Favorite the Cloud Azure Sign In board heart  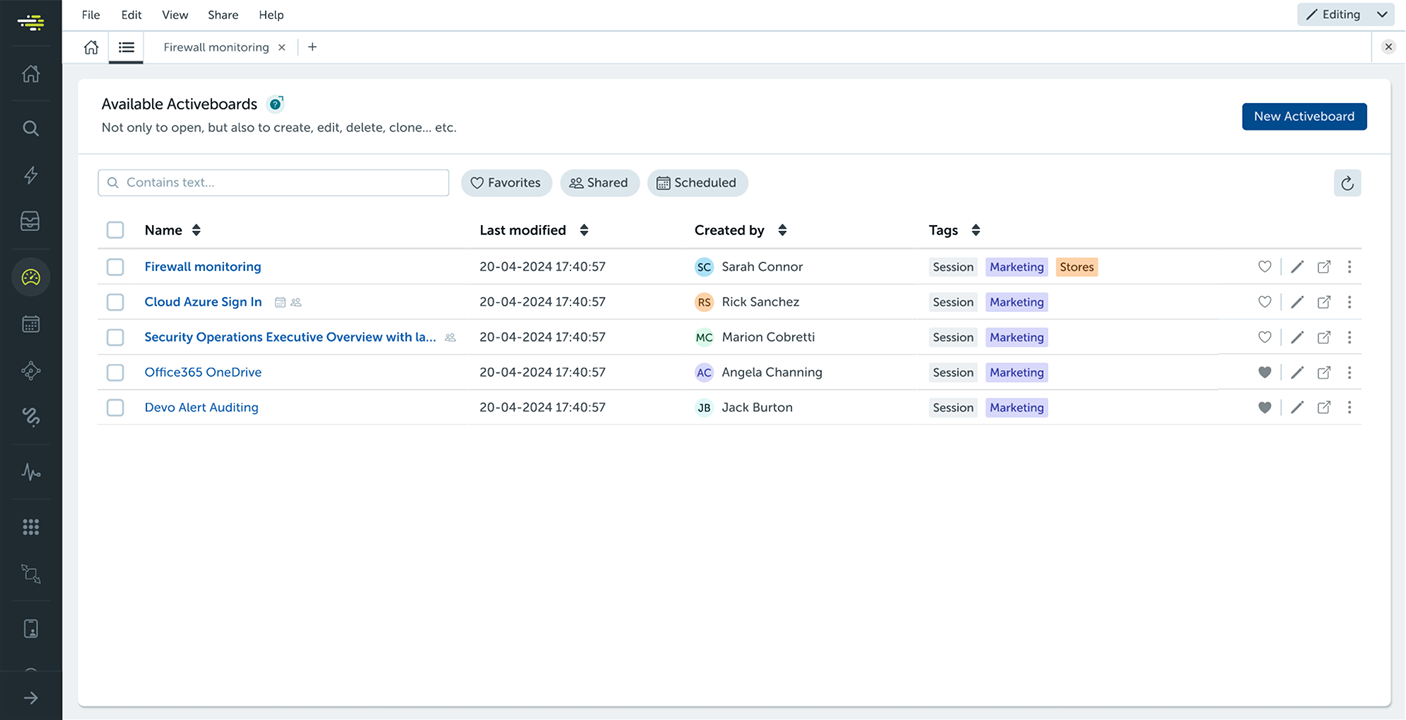click(x=1264, y=301)
